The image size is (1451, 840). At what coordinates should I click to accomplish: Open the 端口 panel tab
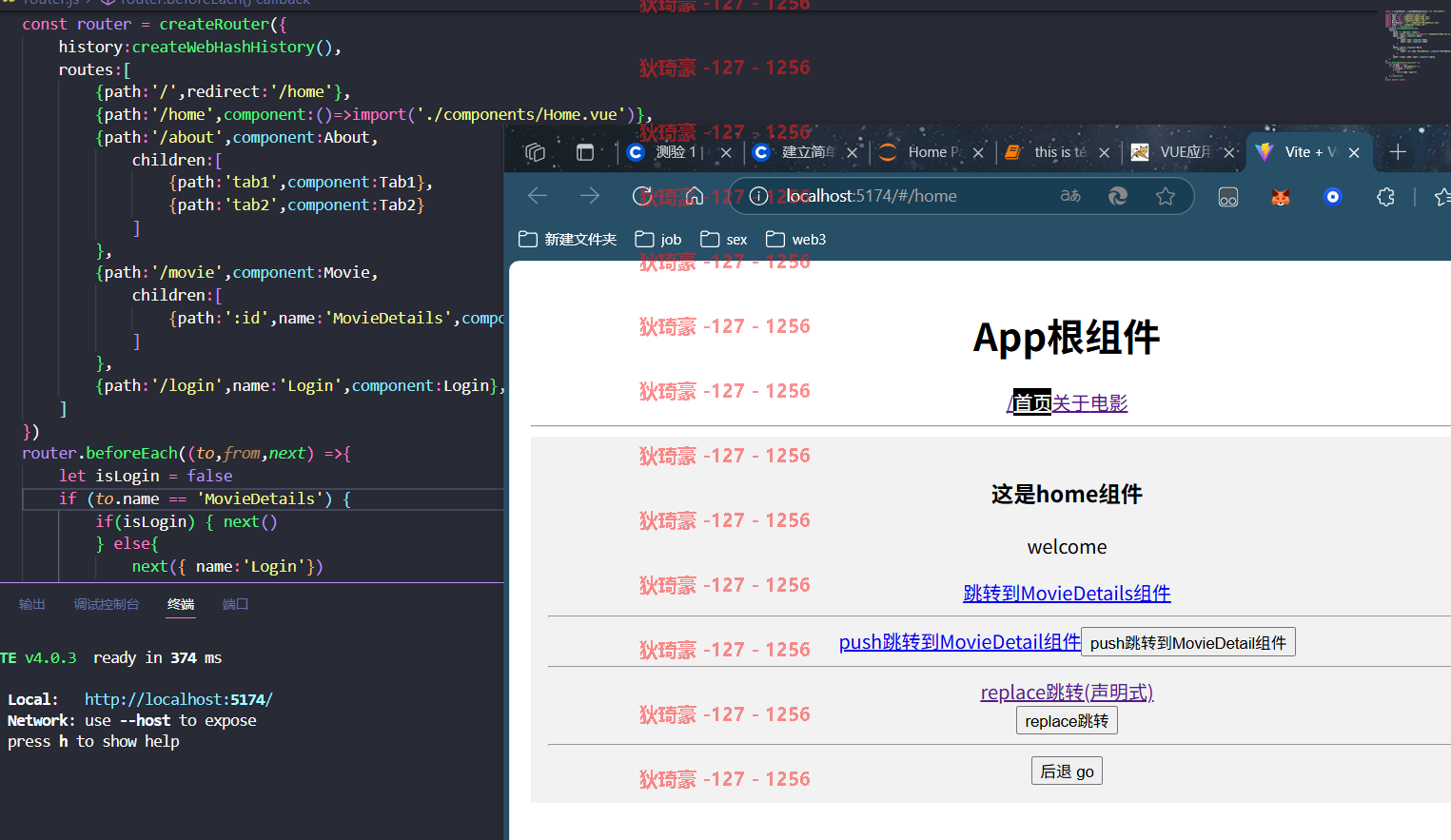(x=235, y=604)
